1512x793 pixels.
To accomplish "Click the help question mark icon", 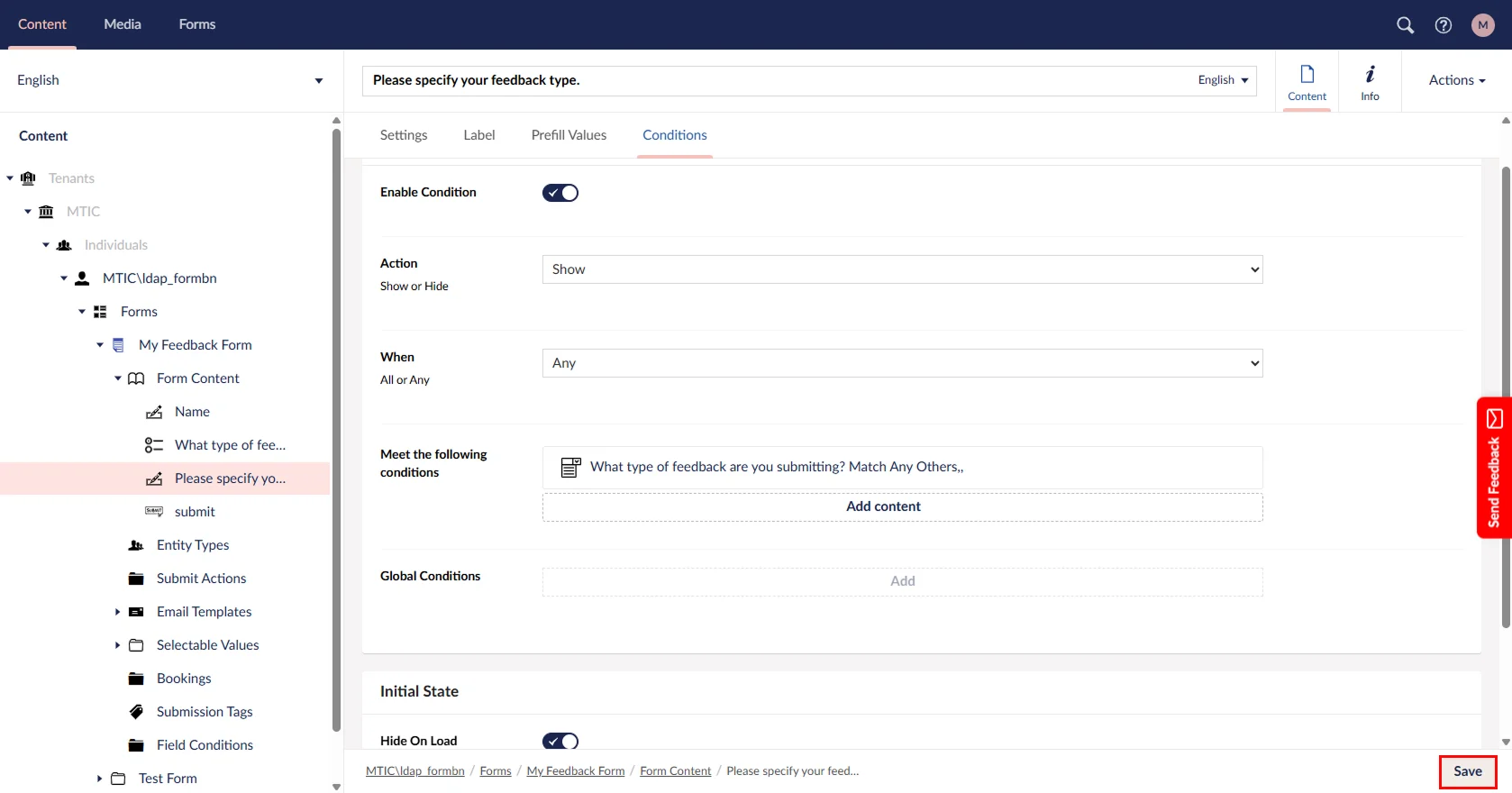I will pyautogui.click(x=1444, y=25).
